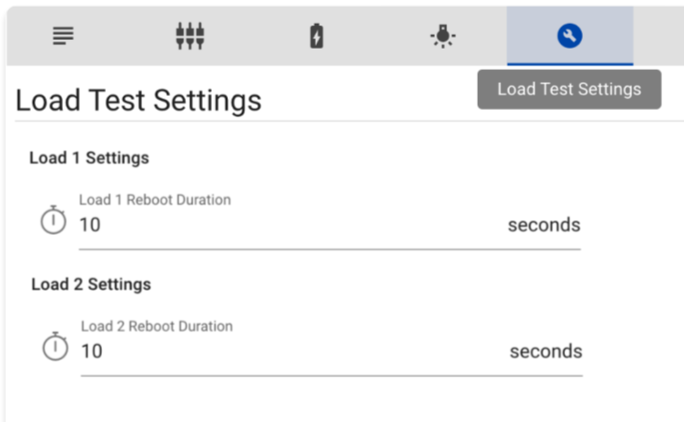Click the seconds suffix for Load 1

point(543,225)
